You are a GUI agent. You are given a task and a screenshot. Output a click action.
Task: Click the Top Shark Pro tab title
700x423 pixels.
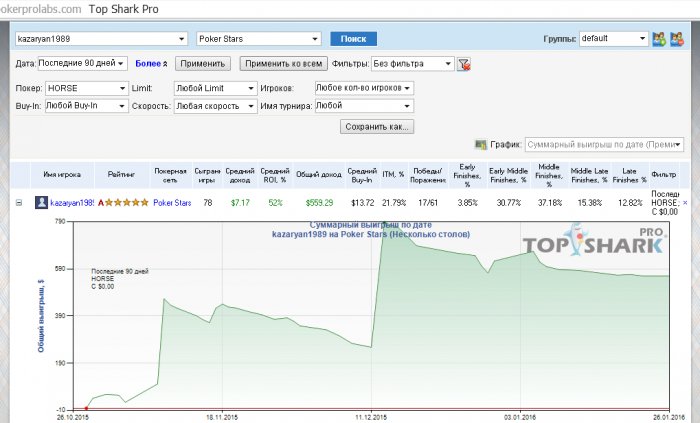(x=124, y=9)
